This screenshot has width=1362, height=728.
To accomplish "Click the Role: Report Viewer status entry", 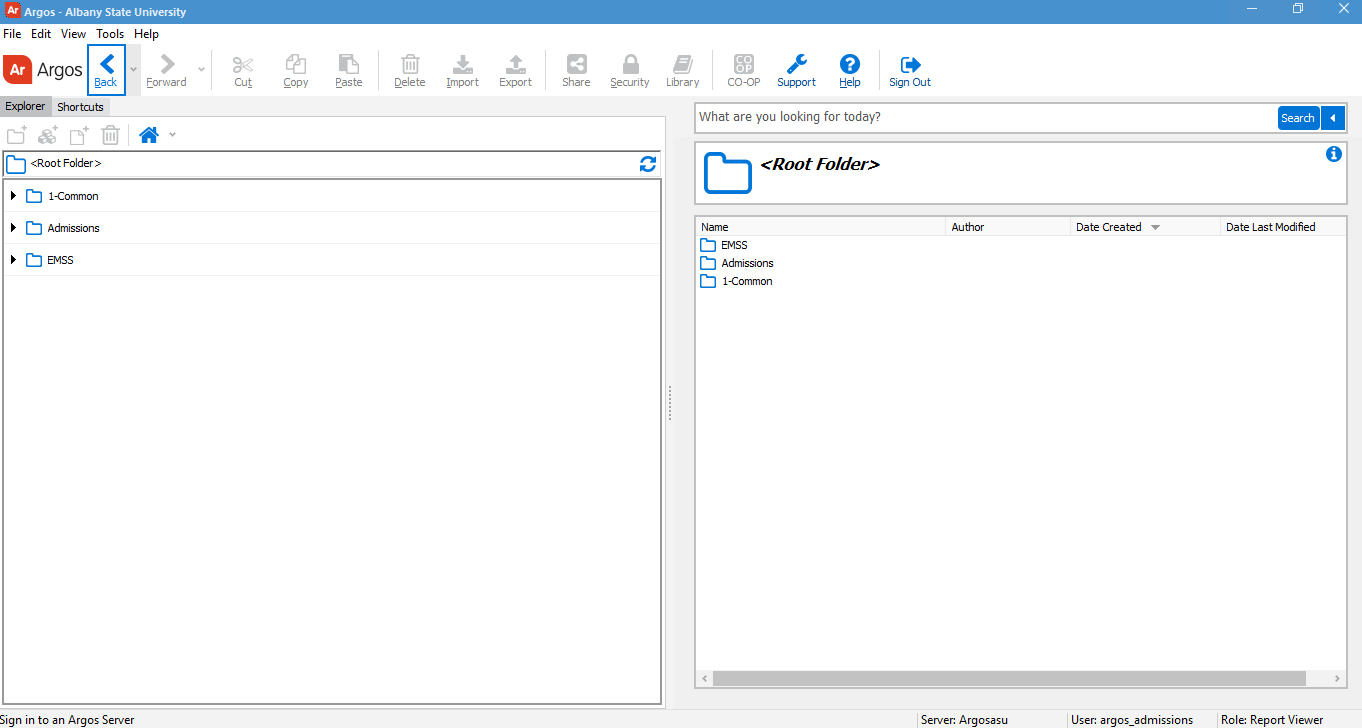I will 1272,720.
